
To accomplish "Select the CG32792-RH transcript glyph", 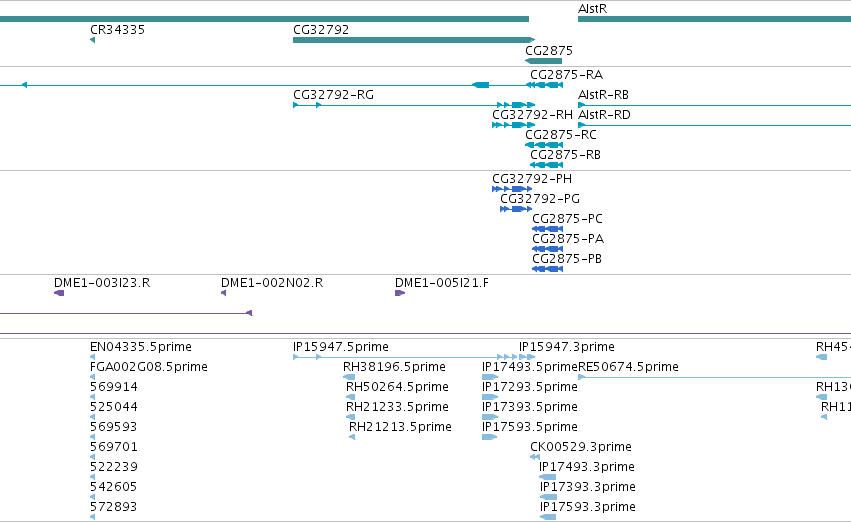I will 513,125.
